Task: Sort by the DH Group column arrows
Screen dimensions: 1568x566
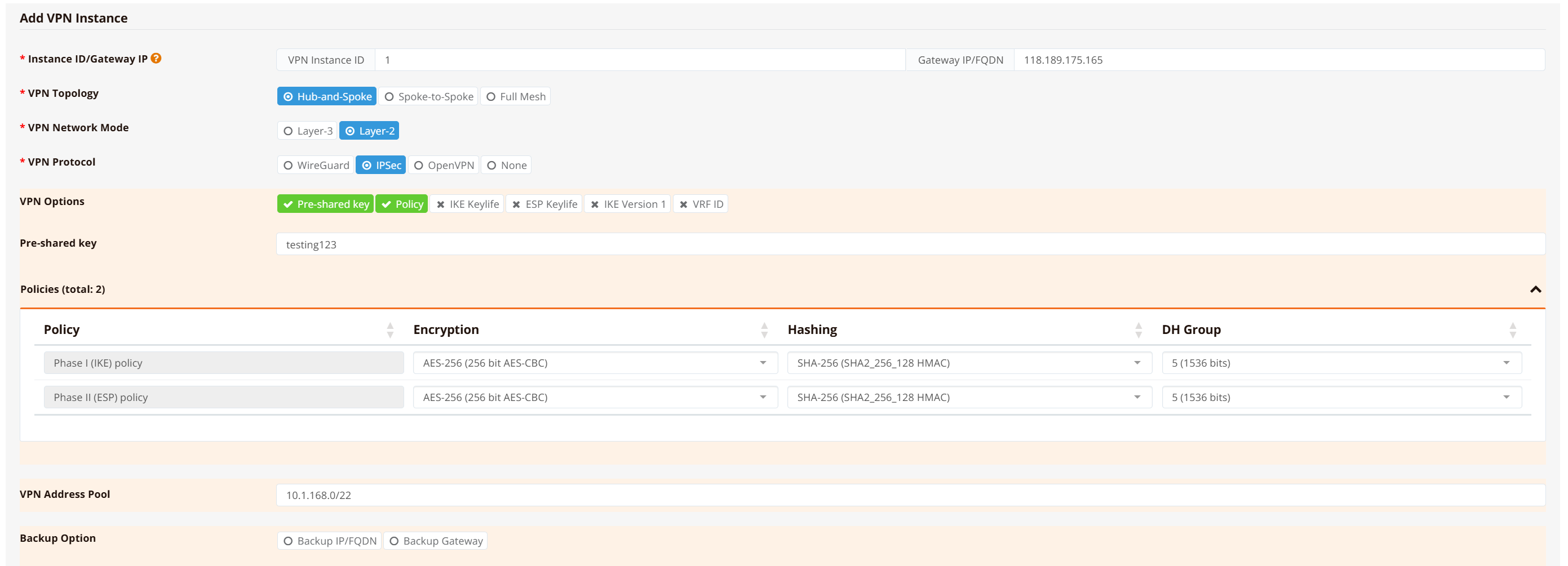Action: coord(1512,330)
